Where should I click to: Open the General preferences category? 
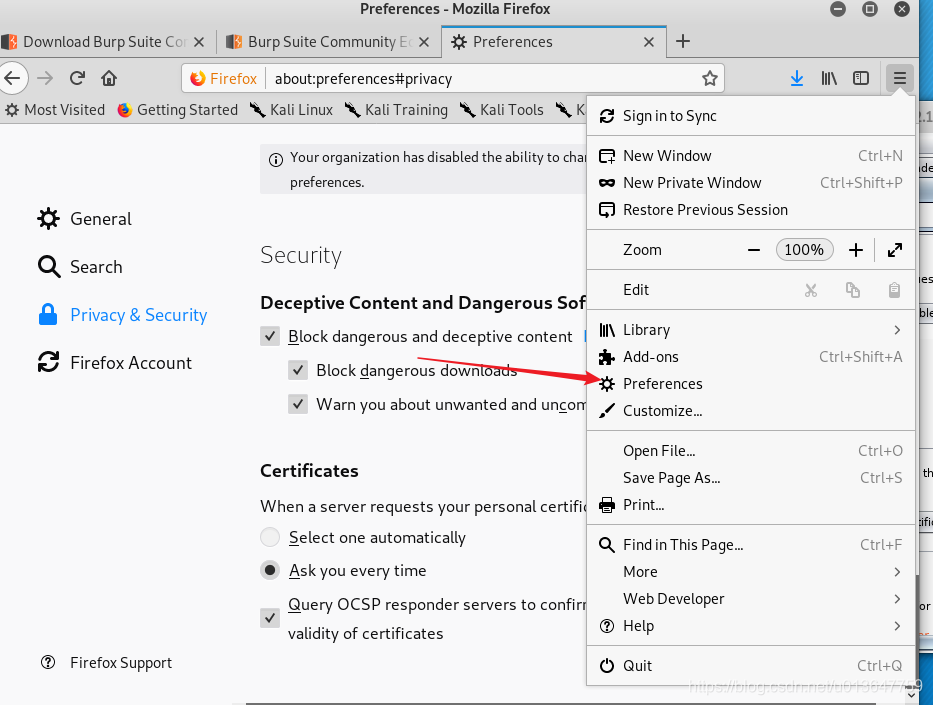pyautogui.click(x=84, y=219)
